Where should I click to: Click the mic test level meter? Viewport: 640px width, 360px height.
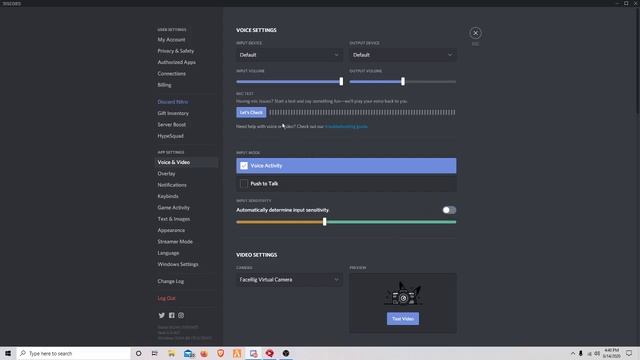click(362, 112)
